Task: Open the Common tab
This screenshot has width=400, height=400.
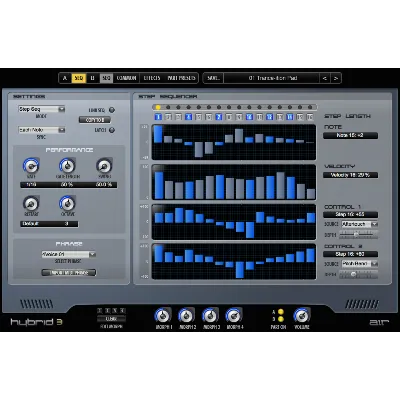Action: (x=126, y=78)
